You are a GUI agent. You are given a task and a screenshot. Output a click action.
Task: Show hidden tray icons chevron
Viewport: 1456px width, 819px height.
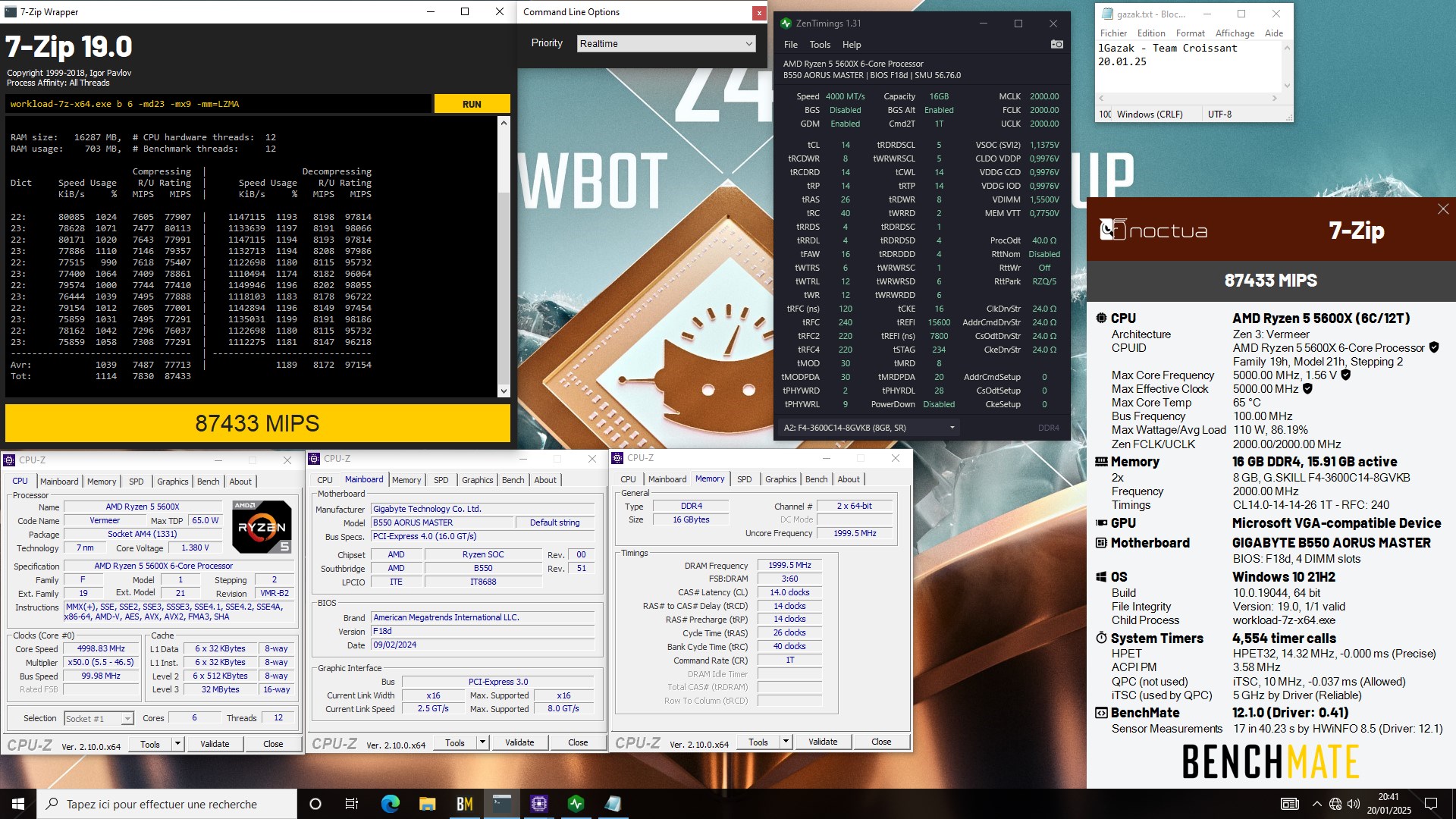[x=1316, y=804]
